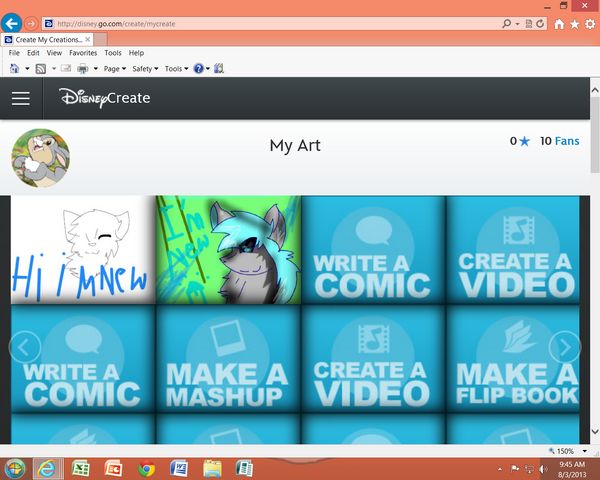Click the browser Forward arrow button
Image resolution: width=600 pixels, height=480 pixels.
[31, 24]
